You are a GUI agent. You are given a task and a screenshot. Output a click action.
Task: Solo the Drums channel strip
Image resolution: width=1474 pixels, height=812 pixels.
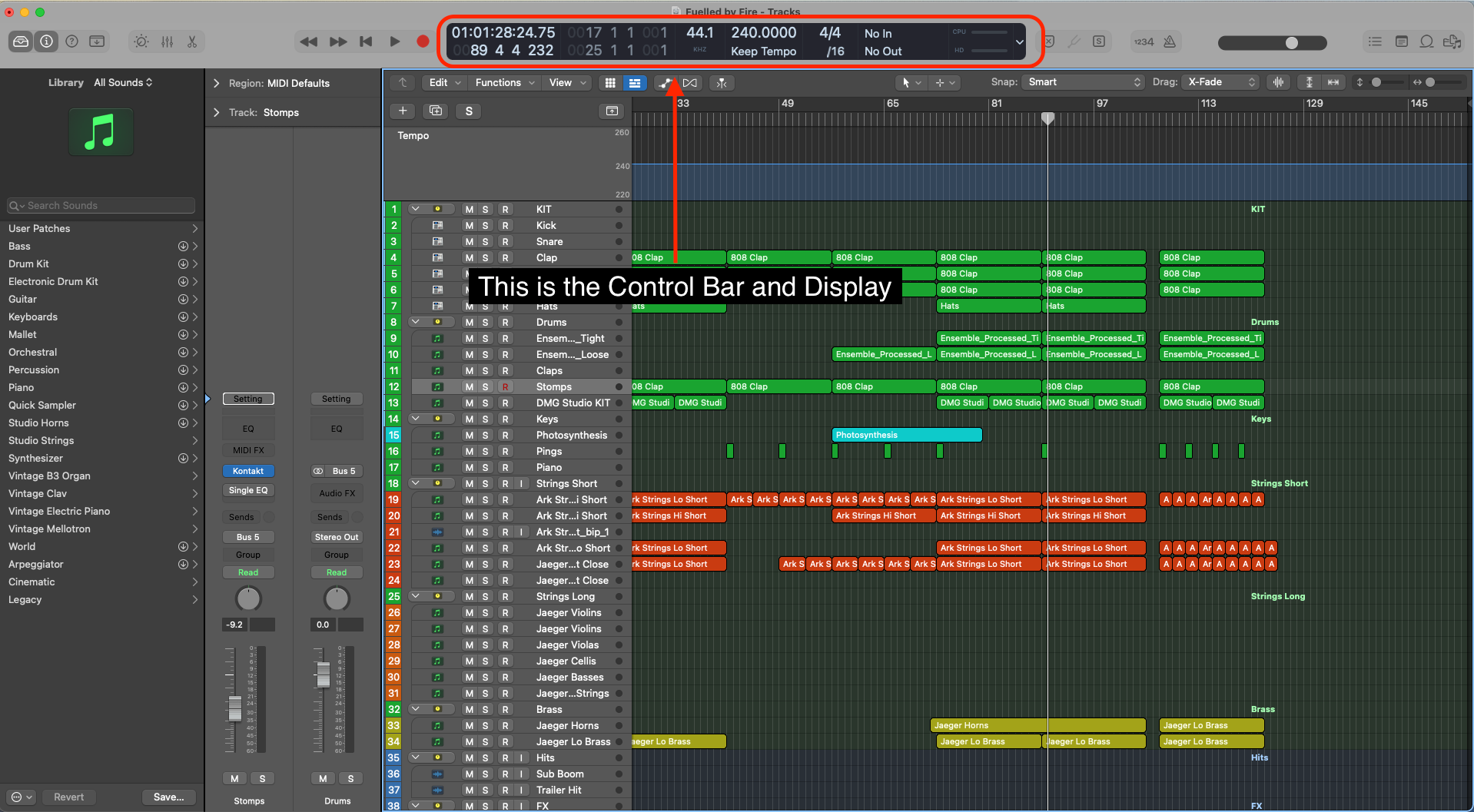350,778
